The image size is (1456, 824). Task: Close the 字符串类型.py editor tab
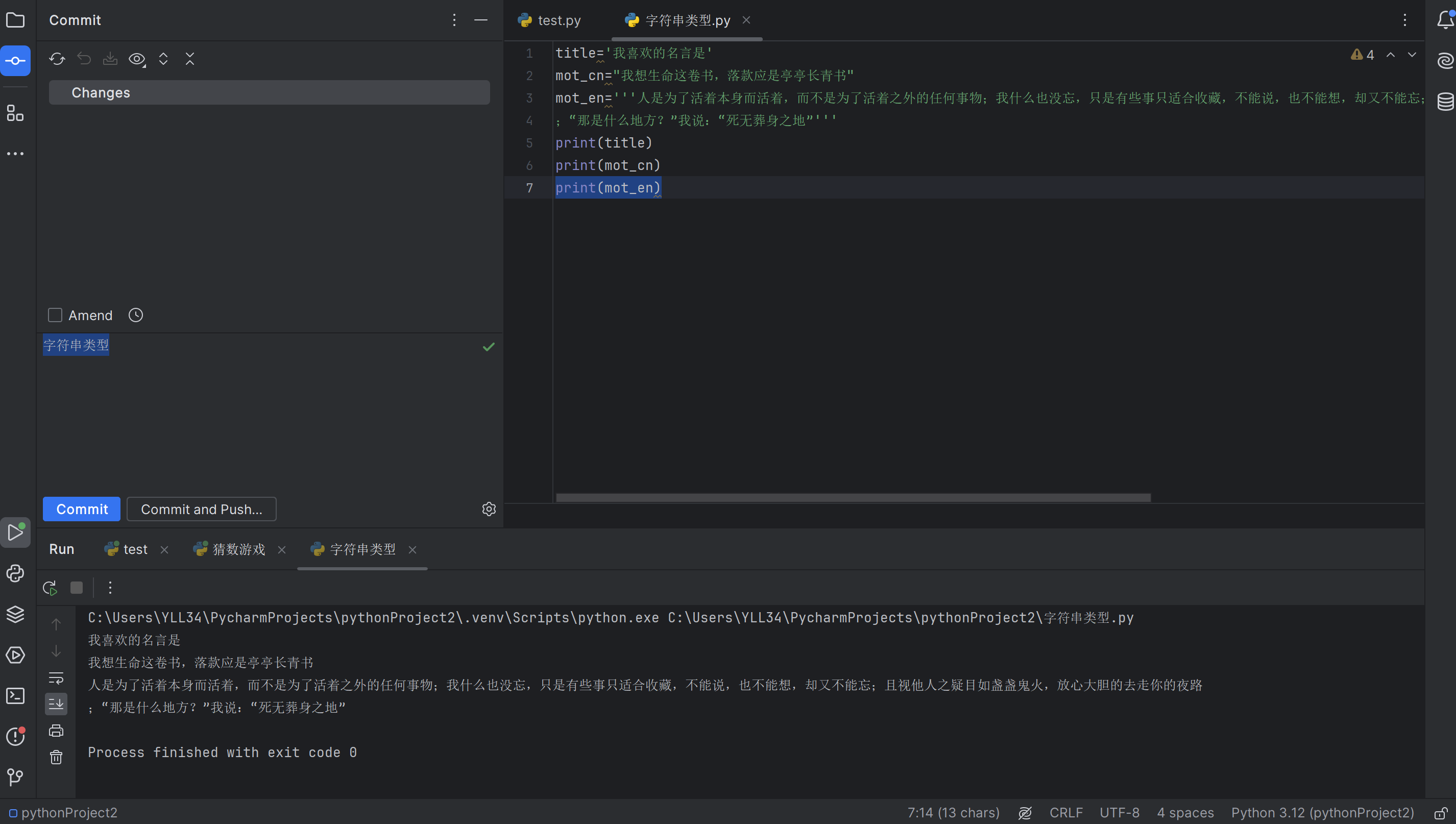click(746, 20)
